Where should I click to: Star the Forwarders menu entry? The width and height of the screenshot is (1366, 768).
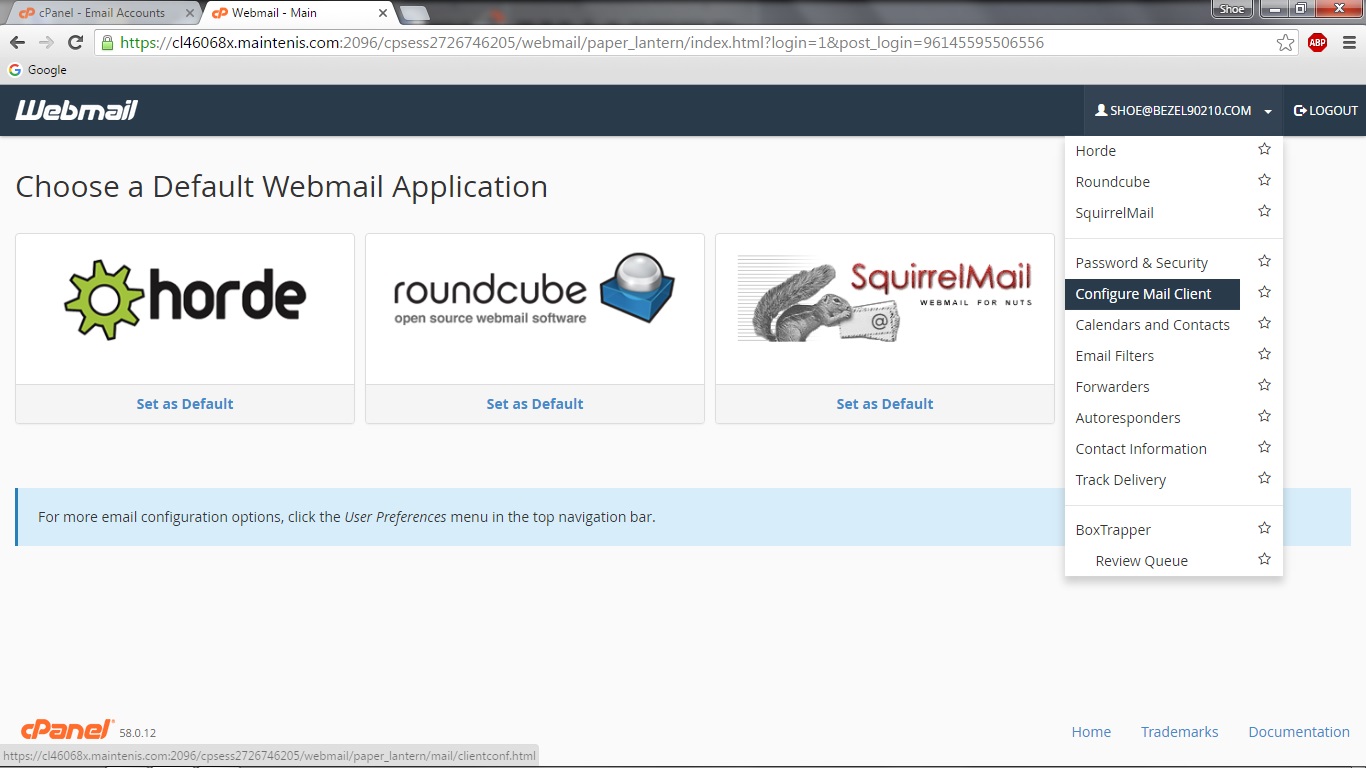[x=1264, y=385]
